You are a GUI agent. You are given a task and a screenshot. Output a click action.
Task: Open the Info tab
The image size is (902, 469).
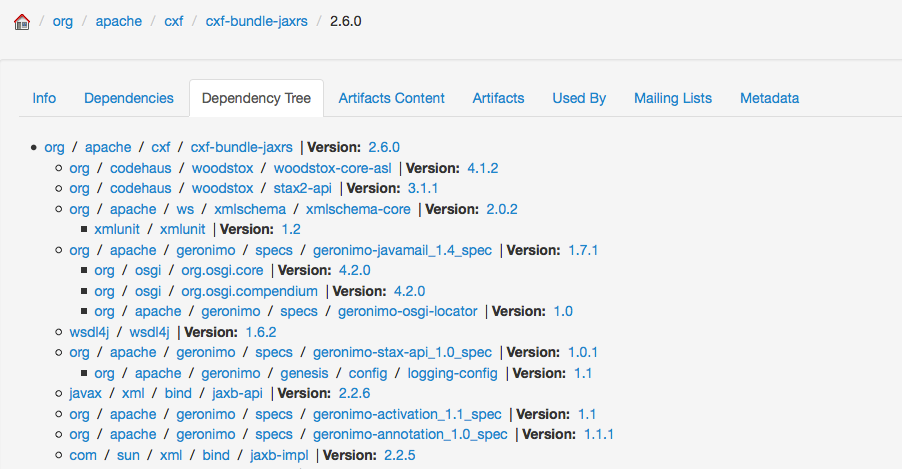pos(44,98)
